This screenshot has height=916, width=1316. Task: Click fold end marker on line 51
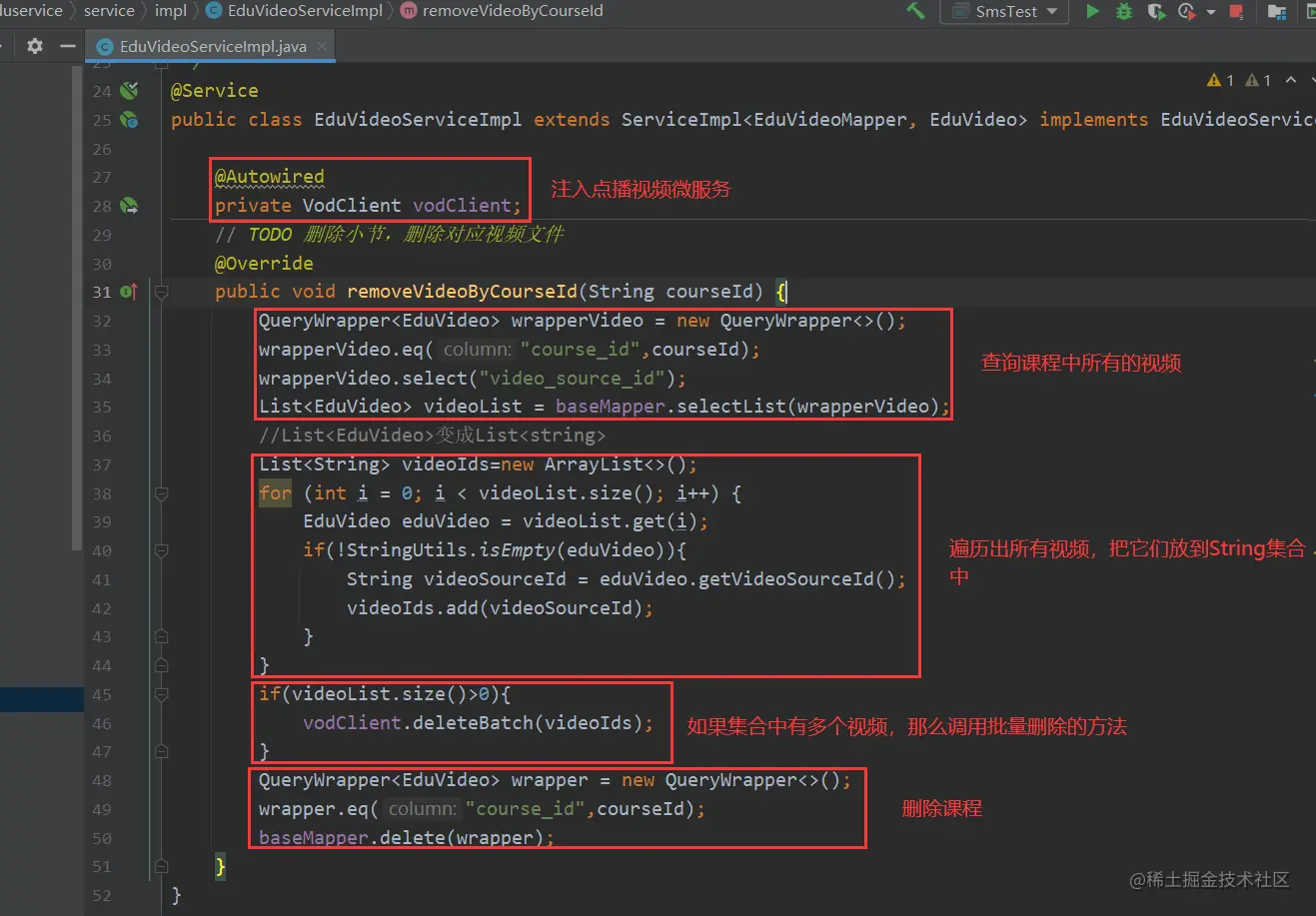pos(161,866)
